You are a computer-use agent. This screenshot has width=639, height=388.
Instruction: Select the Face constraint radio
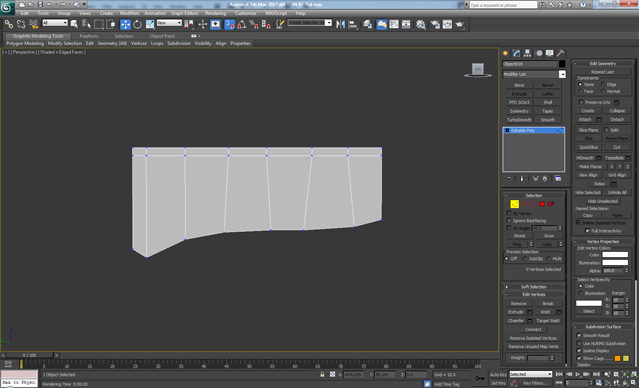coord(580,91)
